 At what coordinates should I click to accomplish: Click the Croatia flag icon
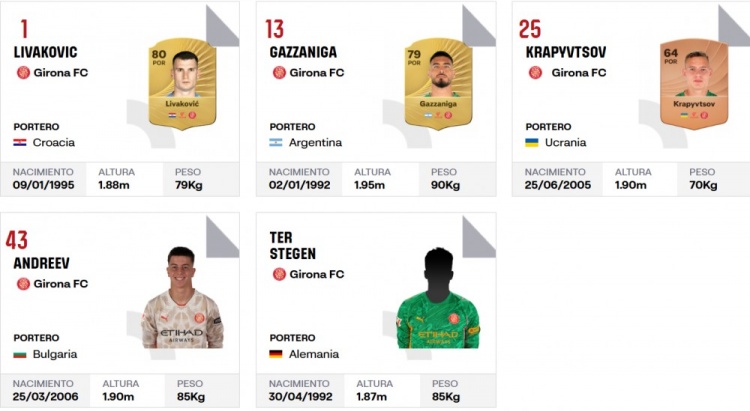[x=20, y=142]
